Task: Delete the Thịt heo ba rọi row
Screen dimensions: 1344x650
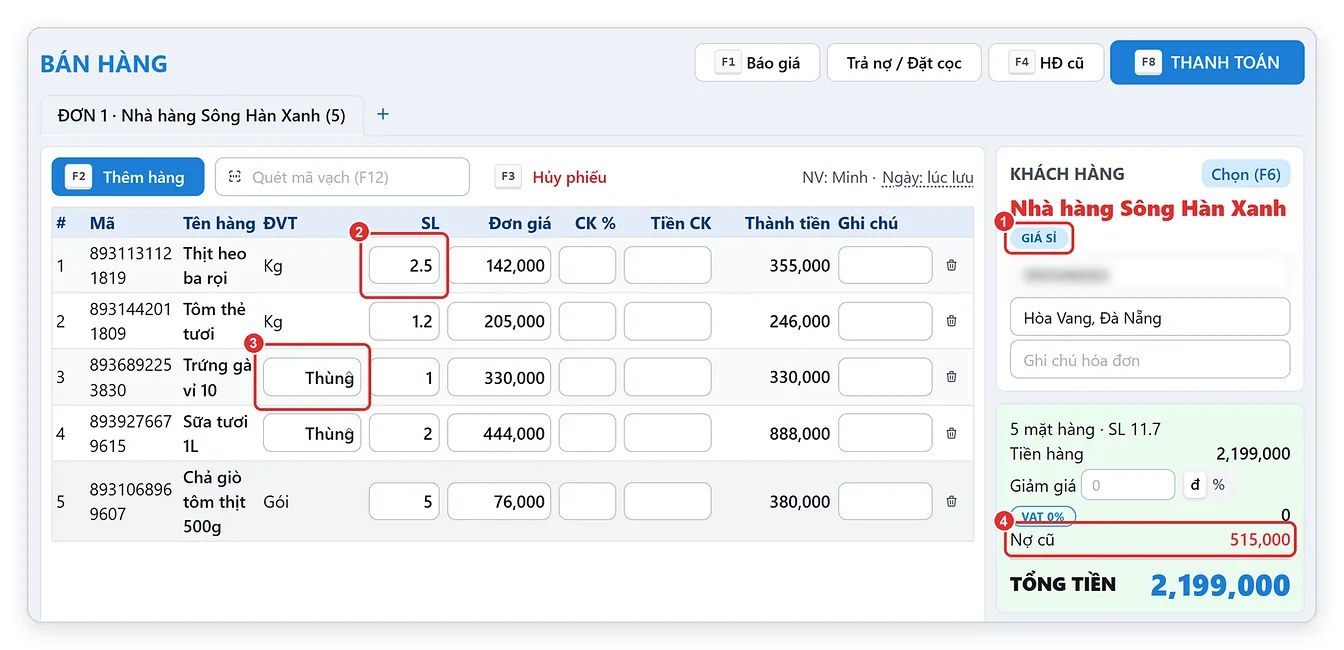Action: (x=951, y=266)
